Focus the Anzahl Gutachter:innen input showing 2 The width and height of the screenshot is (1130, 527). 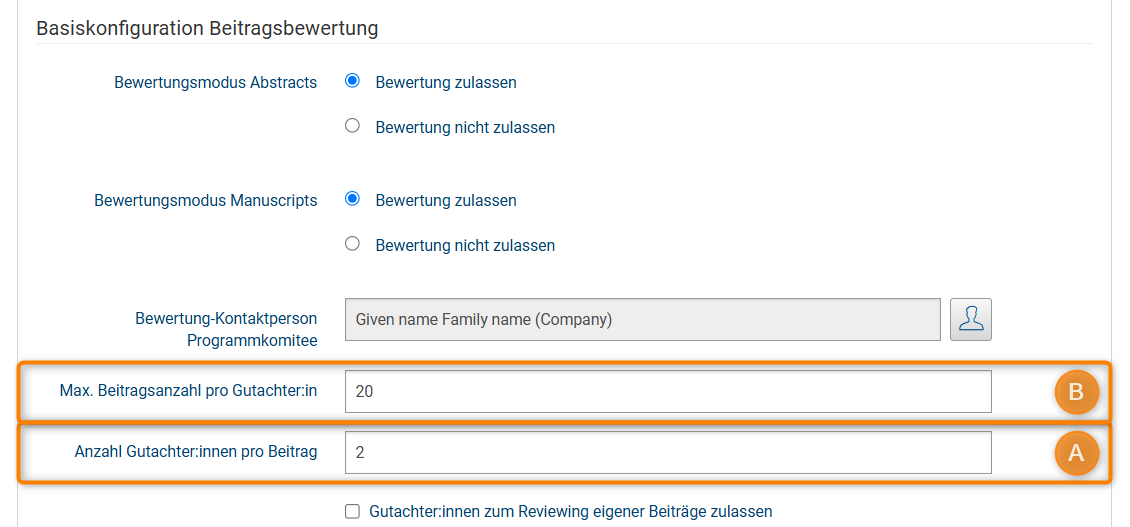tap(667, 452)
